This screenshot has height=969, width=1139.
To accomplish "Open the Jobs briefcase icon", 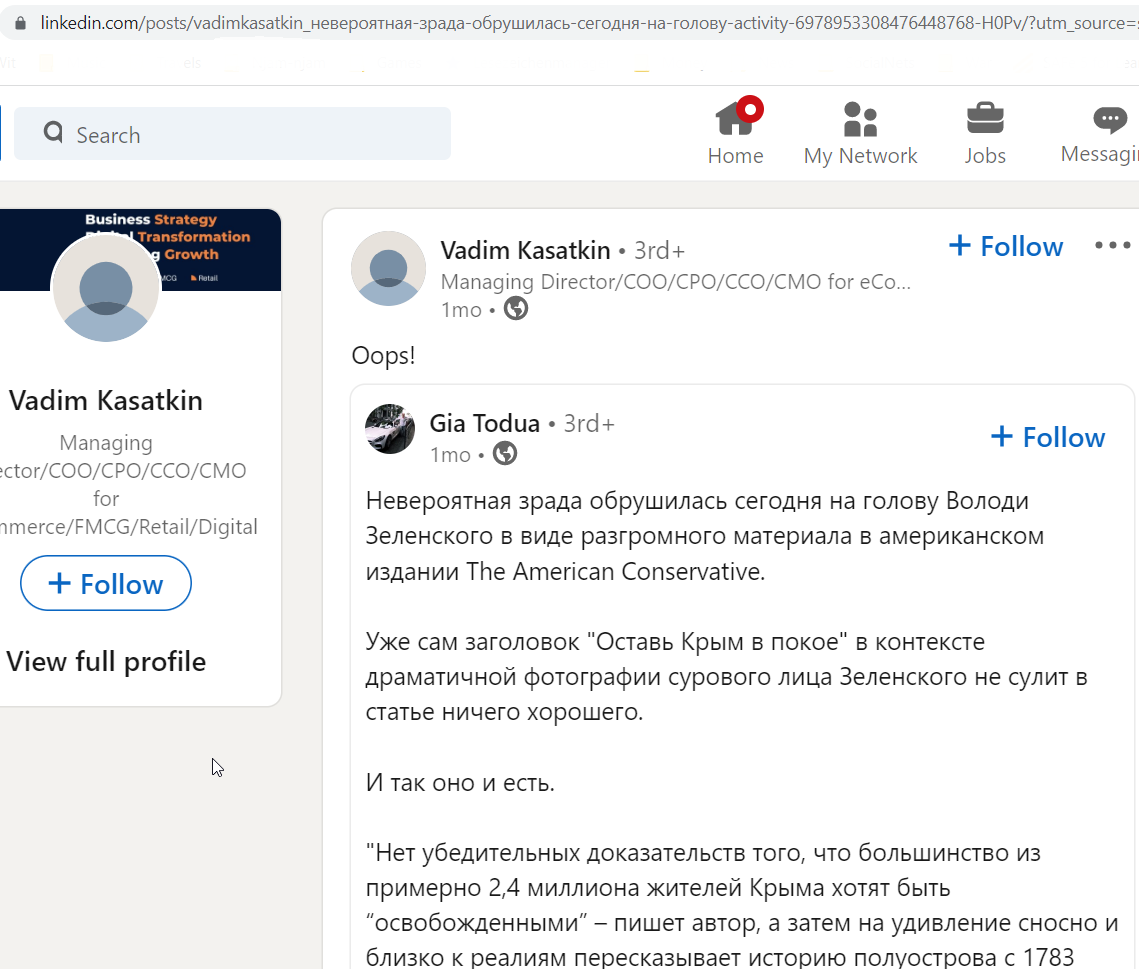I will pyautogui.click(x=985, y=118).
